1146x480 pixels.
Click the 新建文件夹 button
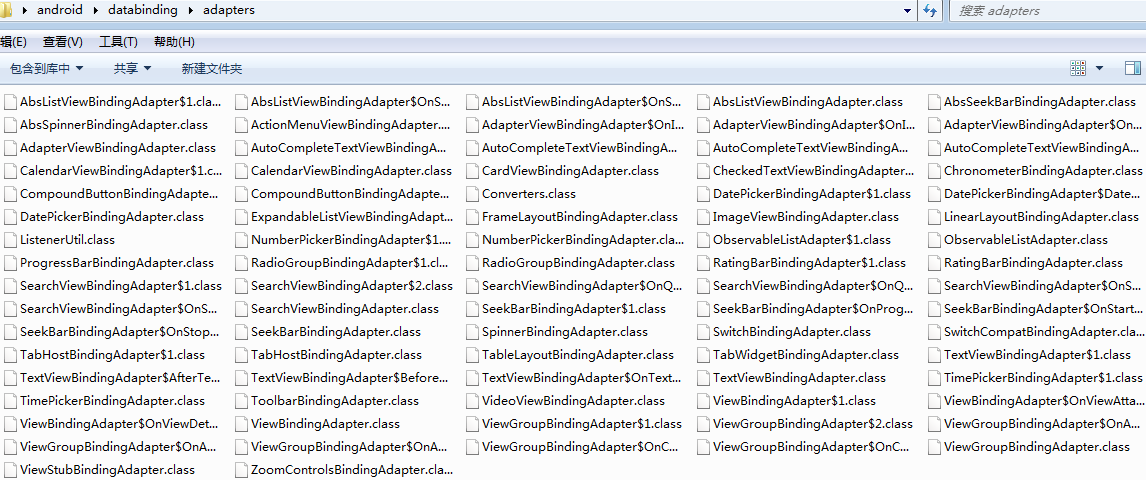tap(212, 69)
